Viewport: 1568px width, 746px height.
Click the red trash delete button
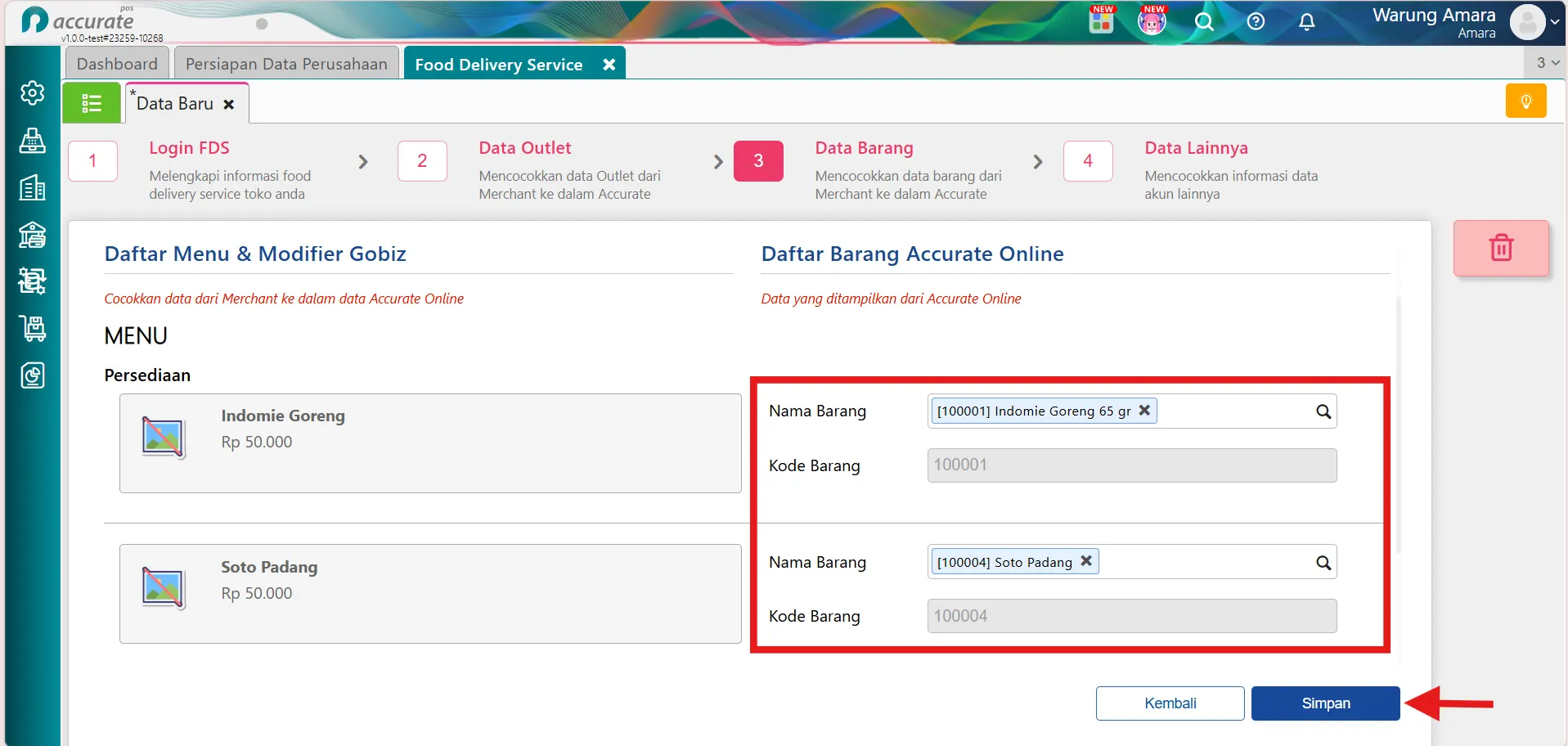coord(1501,248)
